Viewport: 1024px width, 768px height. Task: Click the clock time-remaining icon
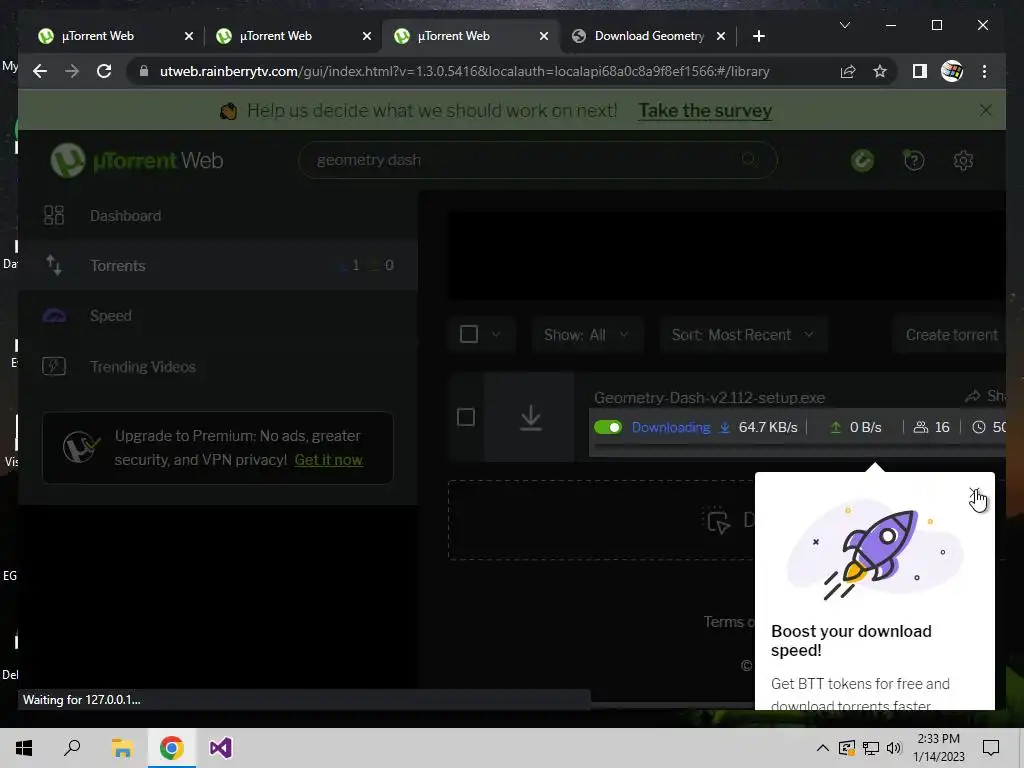pos(978,427)
